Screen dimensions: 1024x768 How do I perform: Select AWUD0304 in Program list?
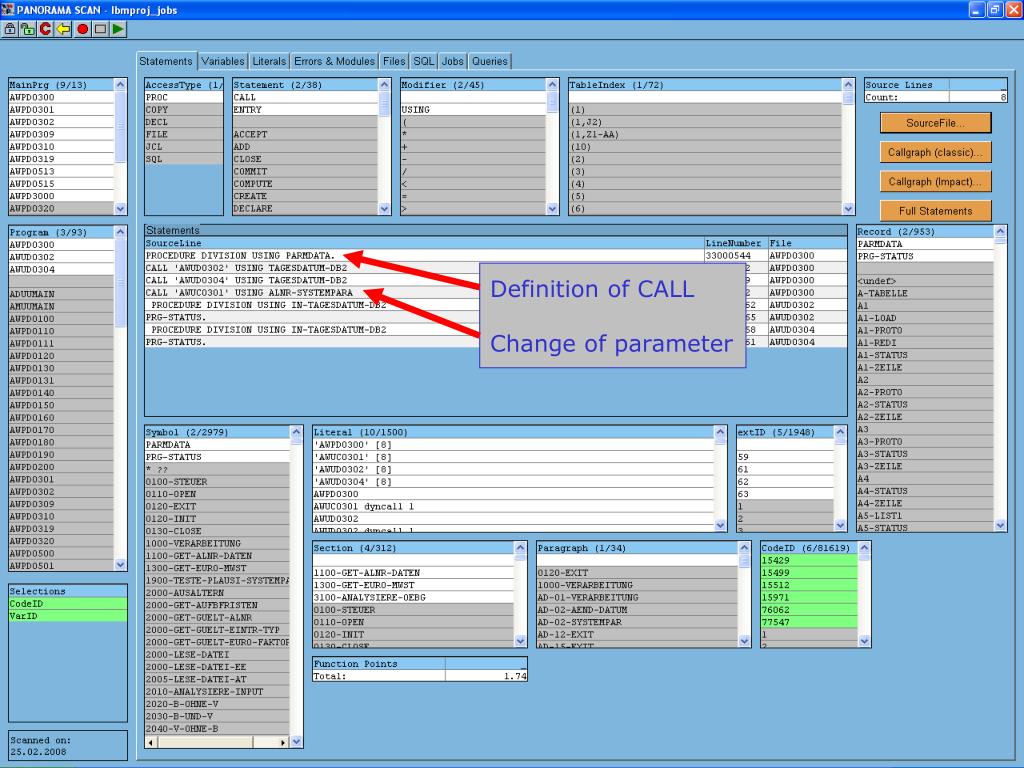tap(61, 269)
